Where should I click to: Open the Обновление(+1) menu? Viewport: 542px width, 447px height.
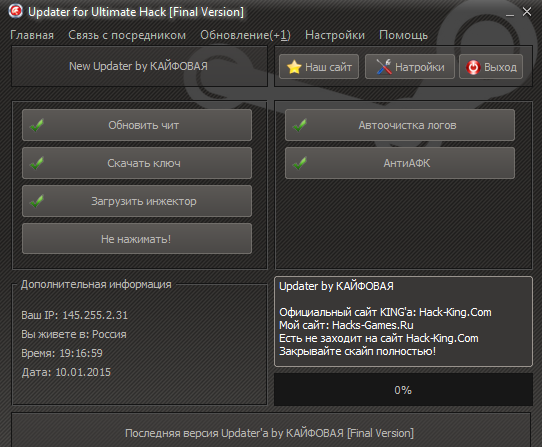pyautogui.click(x=245, y=35)
